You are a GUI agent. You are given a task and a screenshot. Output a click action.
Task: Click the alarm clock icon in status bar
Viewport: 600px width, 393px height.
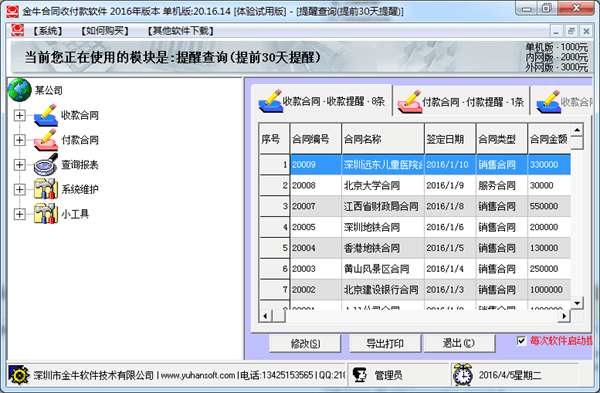(x=463, y=375)
